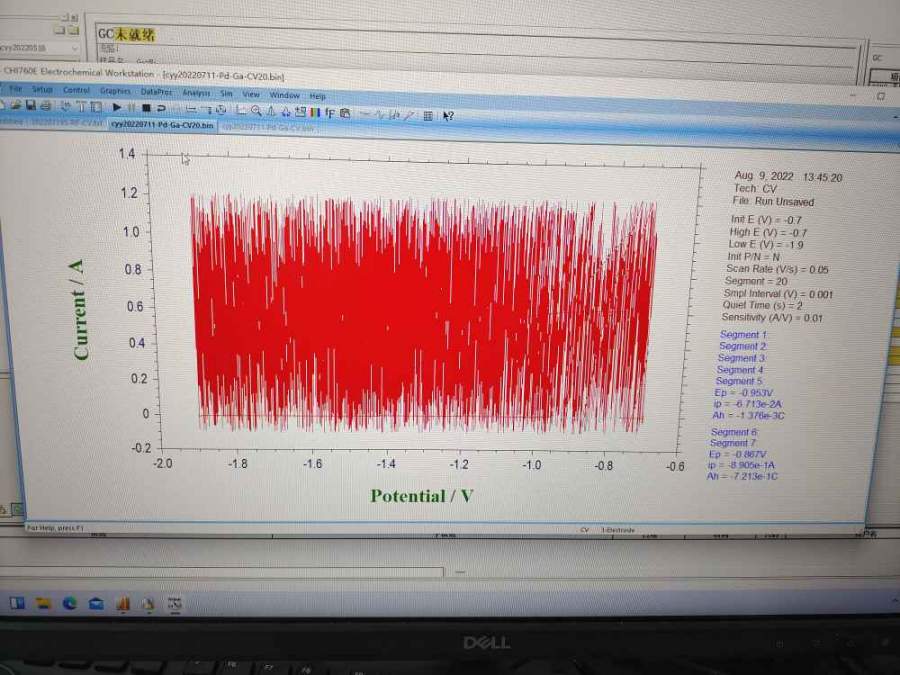
Task: Select the Zoom magnifier tool
Action: 257,110
